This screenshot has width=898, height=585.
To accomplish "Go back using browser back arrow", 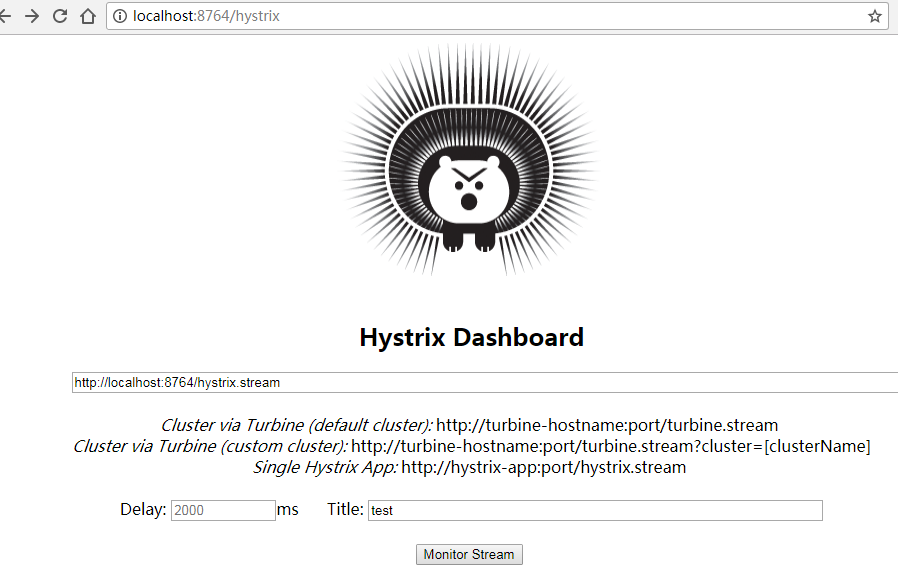I will 5,16.
